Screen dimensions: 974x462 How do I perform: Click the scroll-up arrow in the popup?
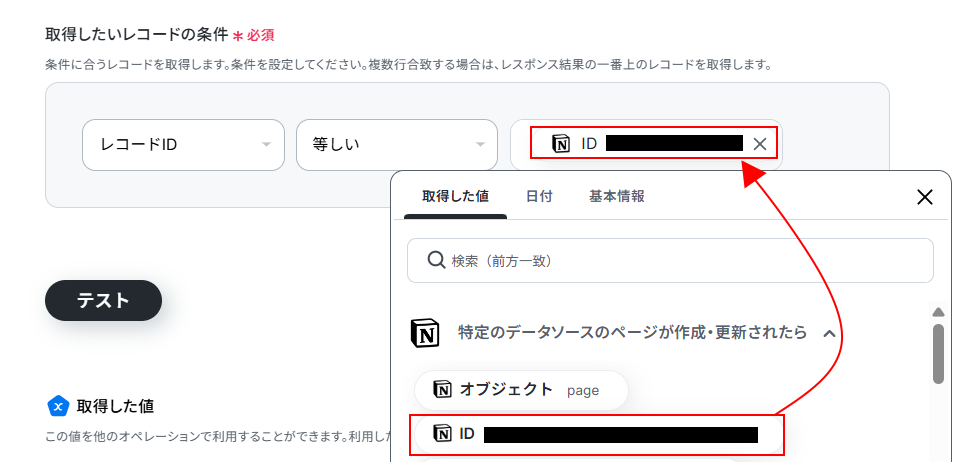939,312
